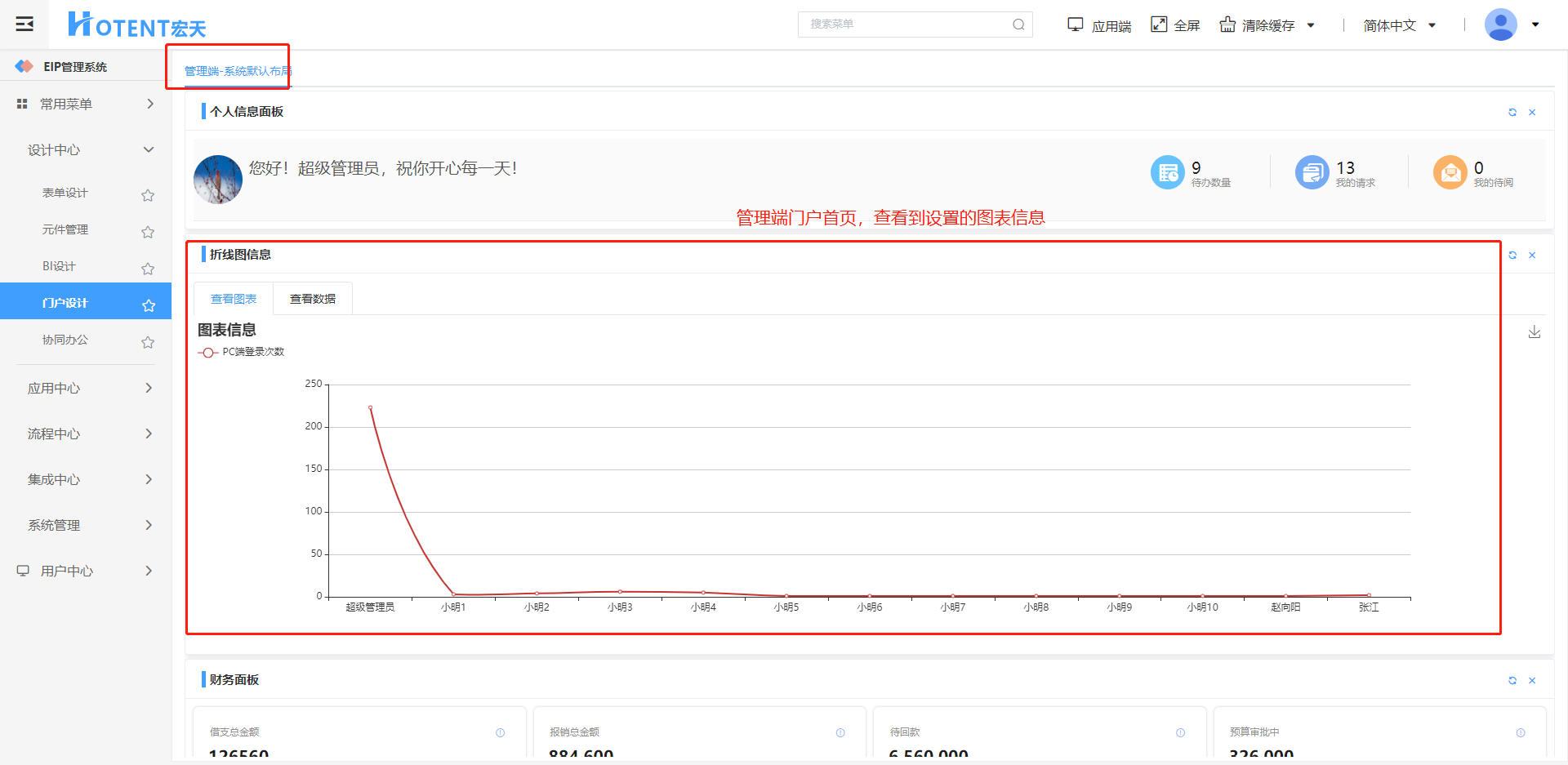Click the info icon on 借支总金额 card

(x=500, y=733)
